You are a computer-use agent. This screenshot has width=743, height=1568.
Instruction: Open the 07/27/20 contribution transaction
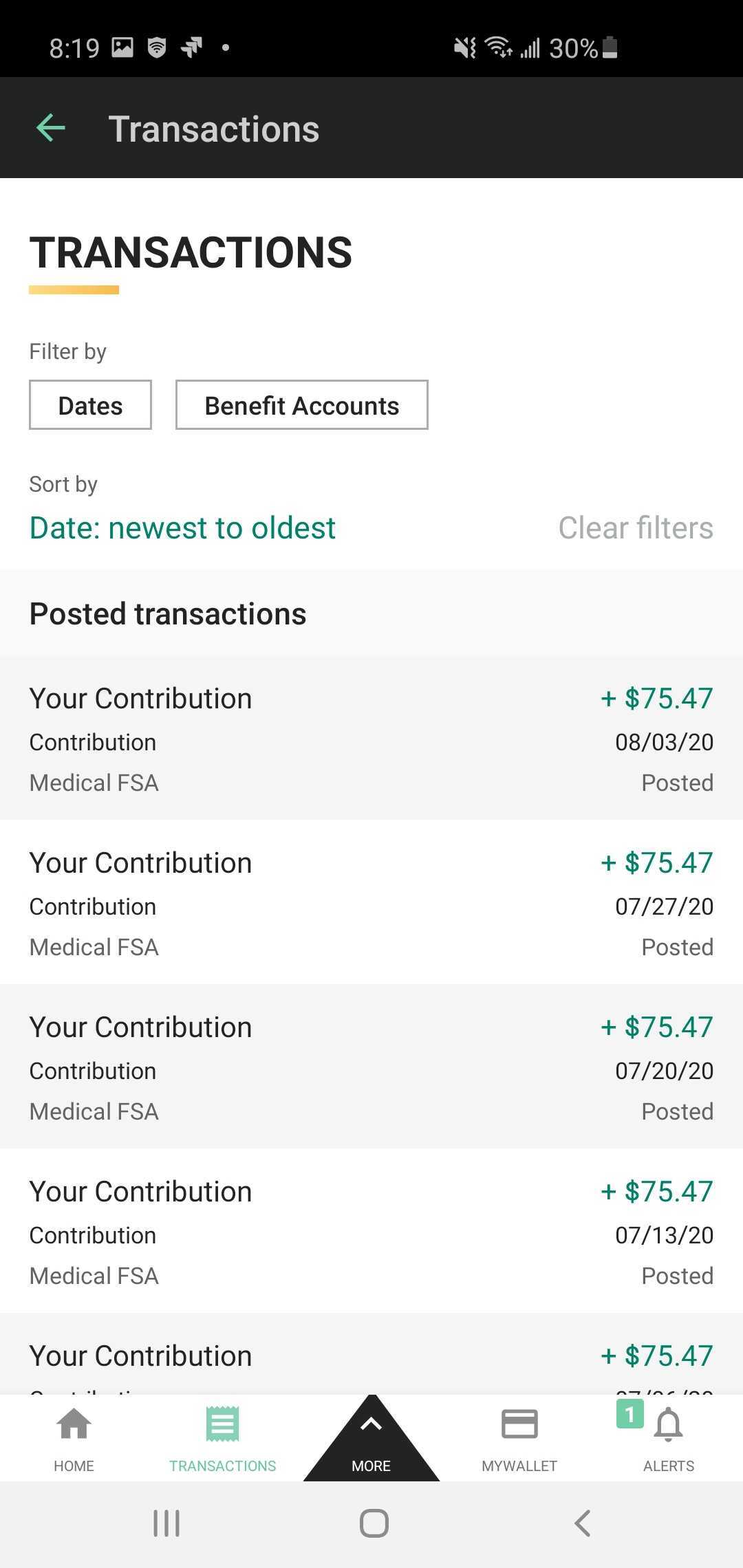click(371, 902)
